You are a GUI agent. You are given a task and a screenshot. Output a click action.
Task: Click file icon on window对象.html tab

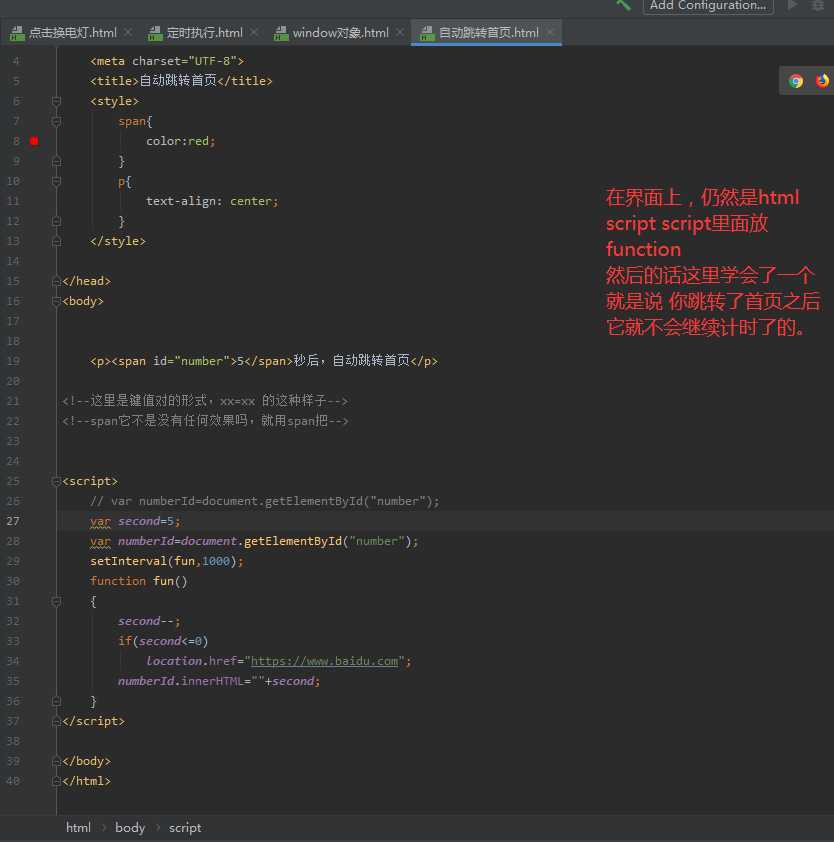pos(281,33)
